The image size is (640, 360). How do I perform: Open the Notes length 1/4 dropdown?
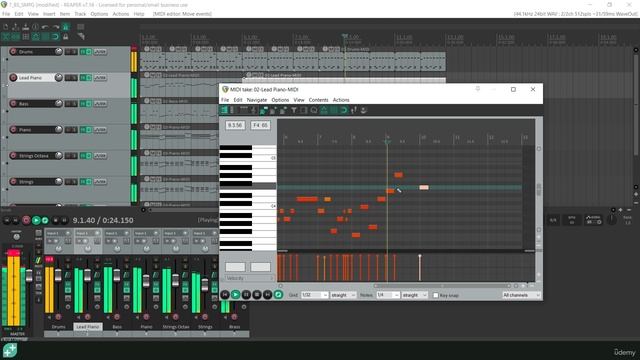pyautogui.click(x=388, y=295)
